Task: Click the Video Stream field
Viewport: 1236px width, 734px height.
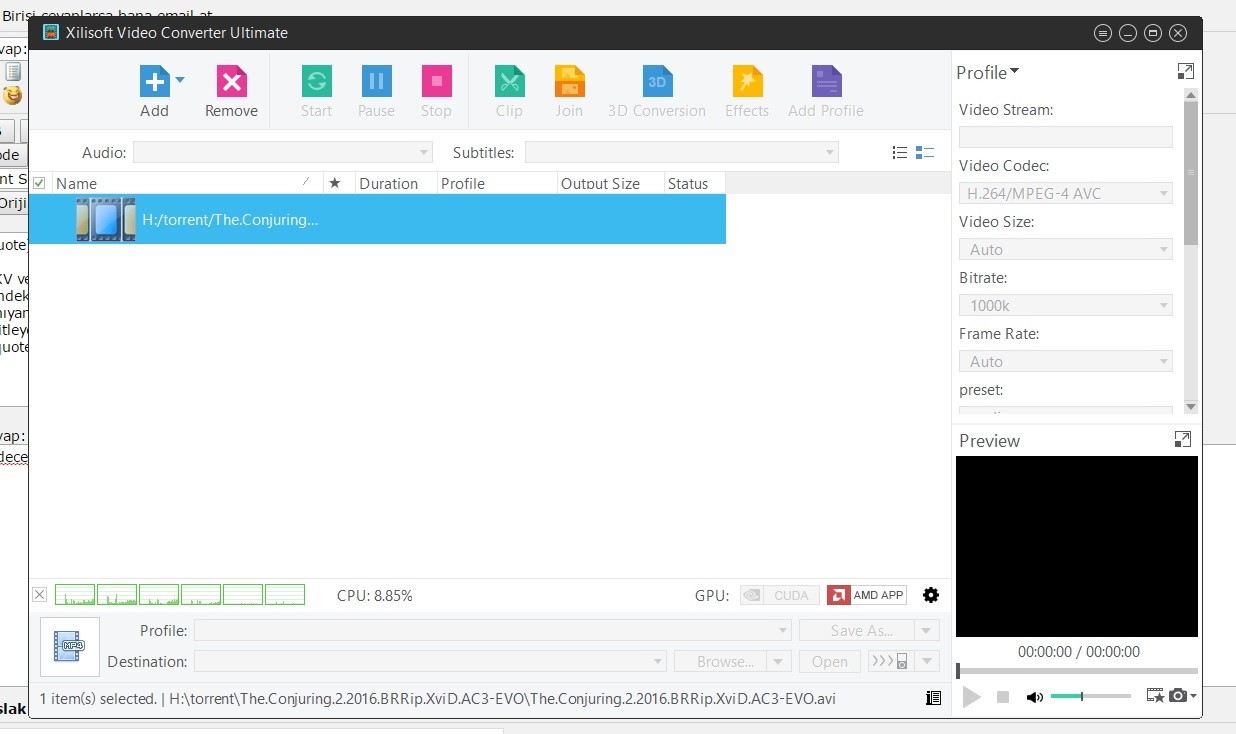Action: coord(1066,137)
